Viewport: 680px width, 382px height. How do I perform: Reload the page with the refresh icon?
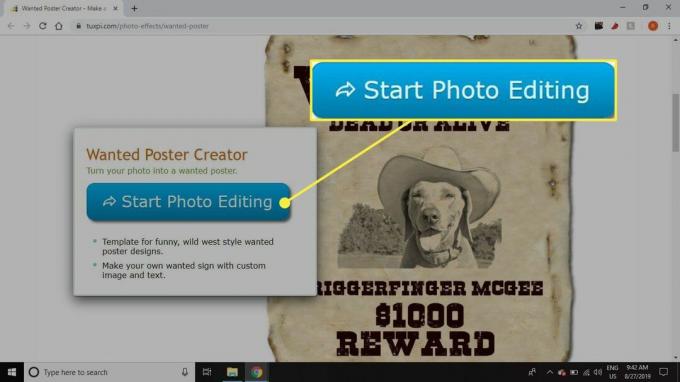pyautogui.click(x=42, y=26)
